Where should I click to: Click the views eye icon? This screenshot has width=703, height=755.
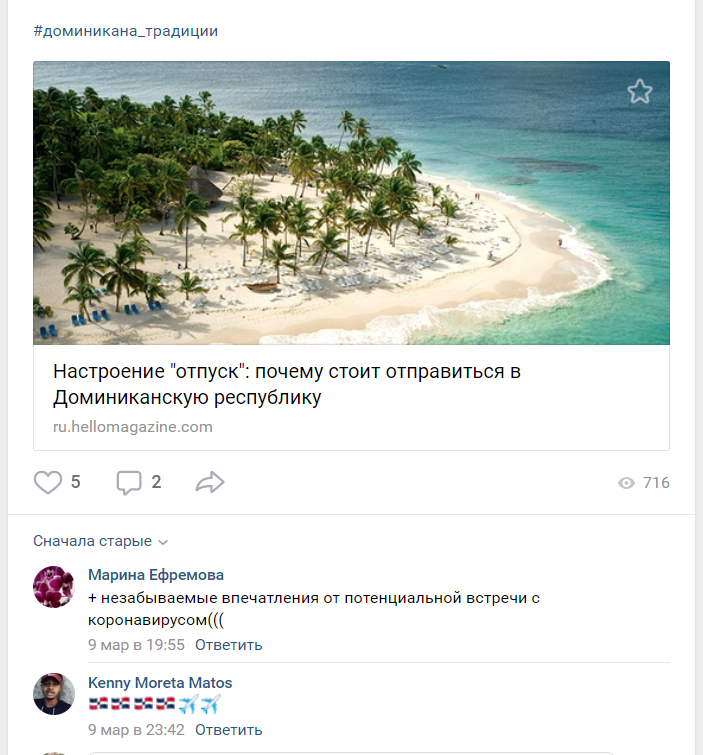coord(627,483)
